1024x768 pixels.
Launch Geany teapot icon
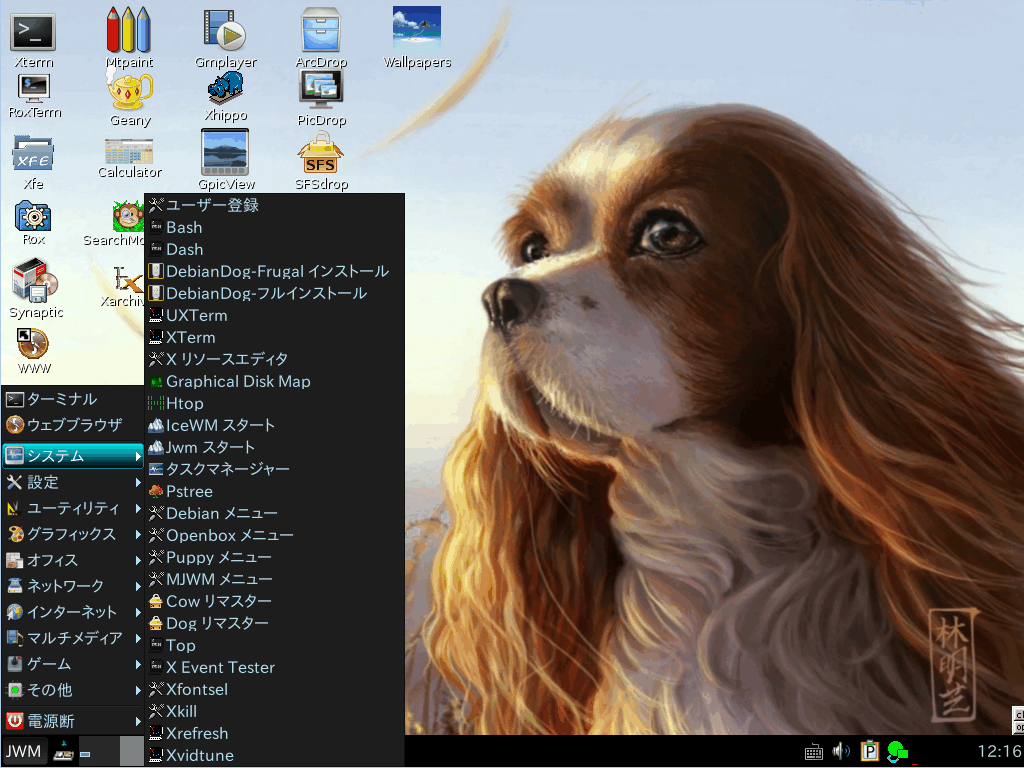pos(130,97)
